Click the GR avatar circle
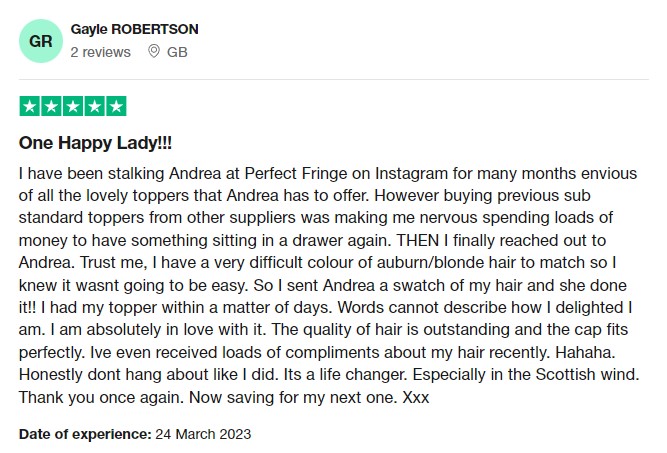 pos(41,41)
